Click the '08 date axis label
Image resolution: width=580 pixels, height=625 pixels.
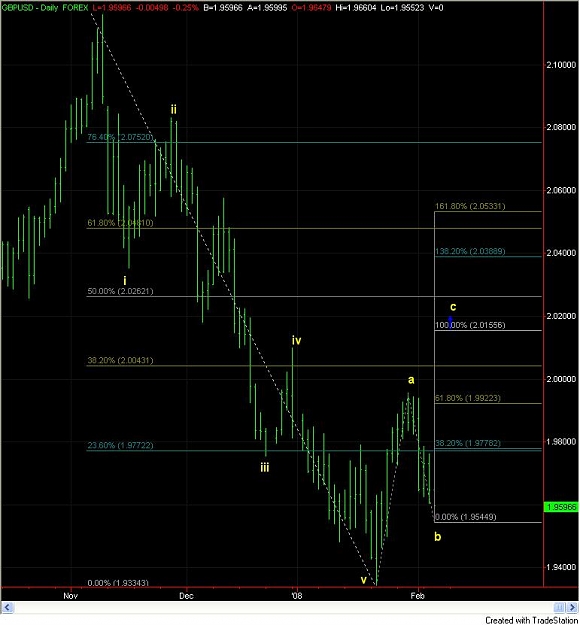click(296, 596)
